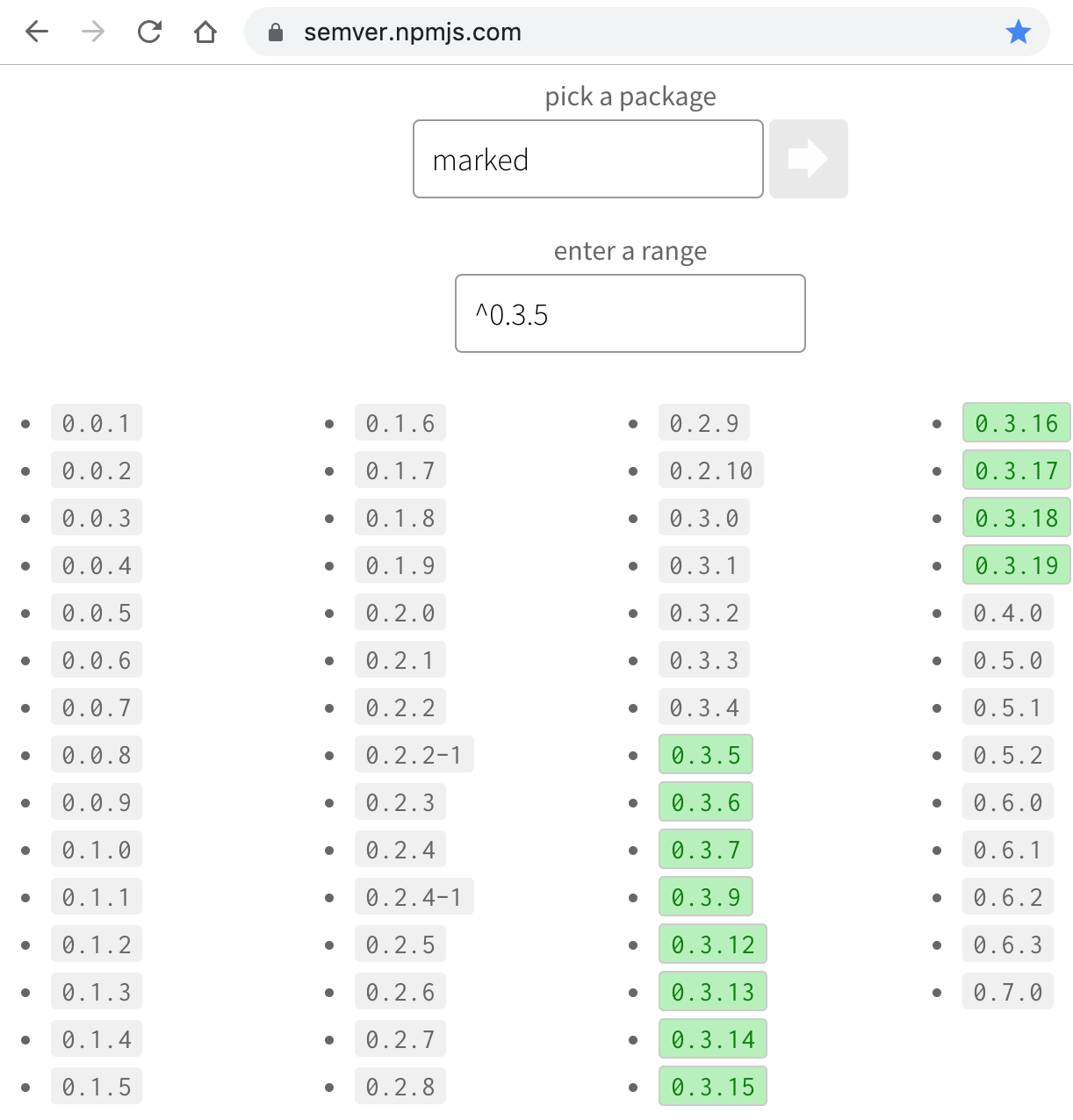Click the green highlighted 0.3.12 swatch
Viewport: 1073px width, 1120px height.
(x=712, y=944)
